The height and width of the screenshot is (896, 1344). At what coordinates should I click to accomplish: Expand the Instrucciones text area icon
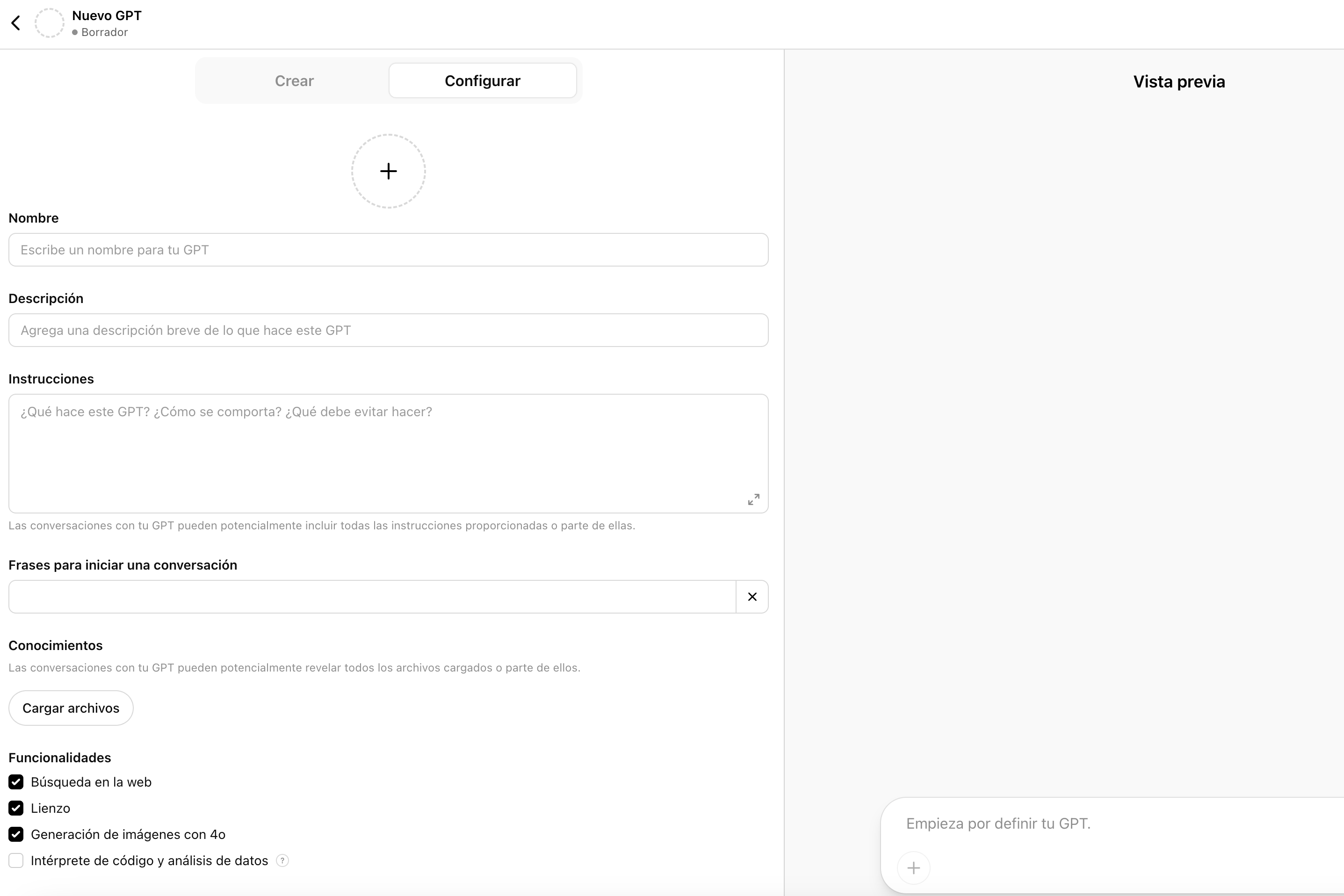tap(753, 499)
